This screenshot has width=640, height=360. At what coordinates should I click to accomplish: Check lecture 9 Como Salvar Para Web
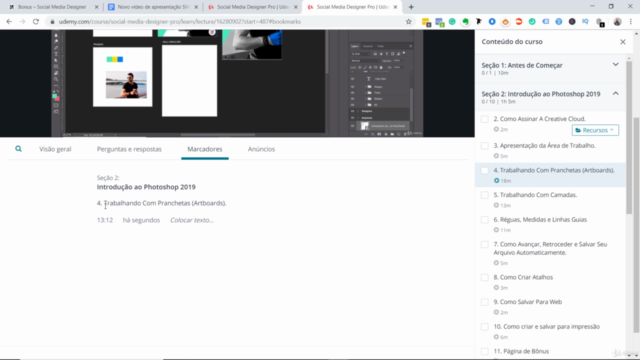pyautogui.click(x=484, y=302)
